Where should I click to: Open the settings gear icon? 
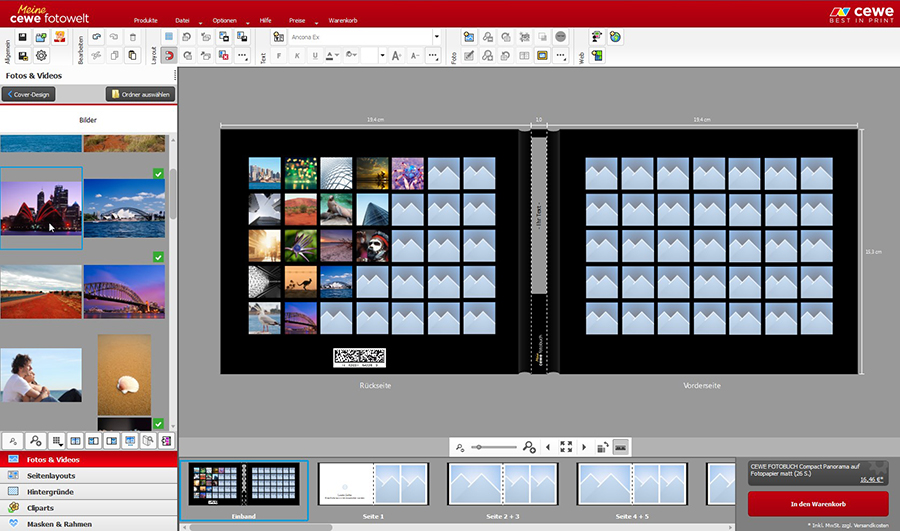pos(41,56)
